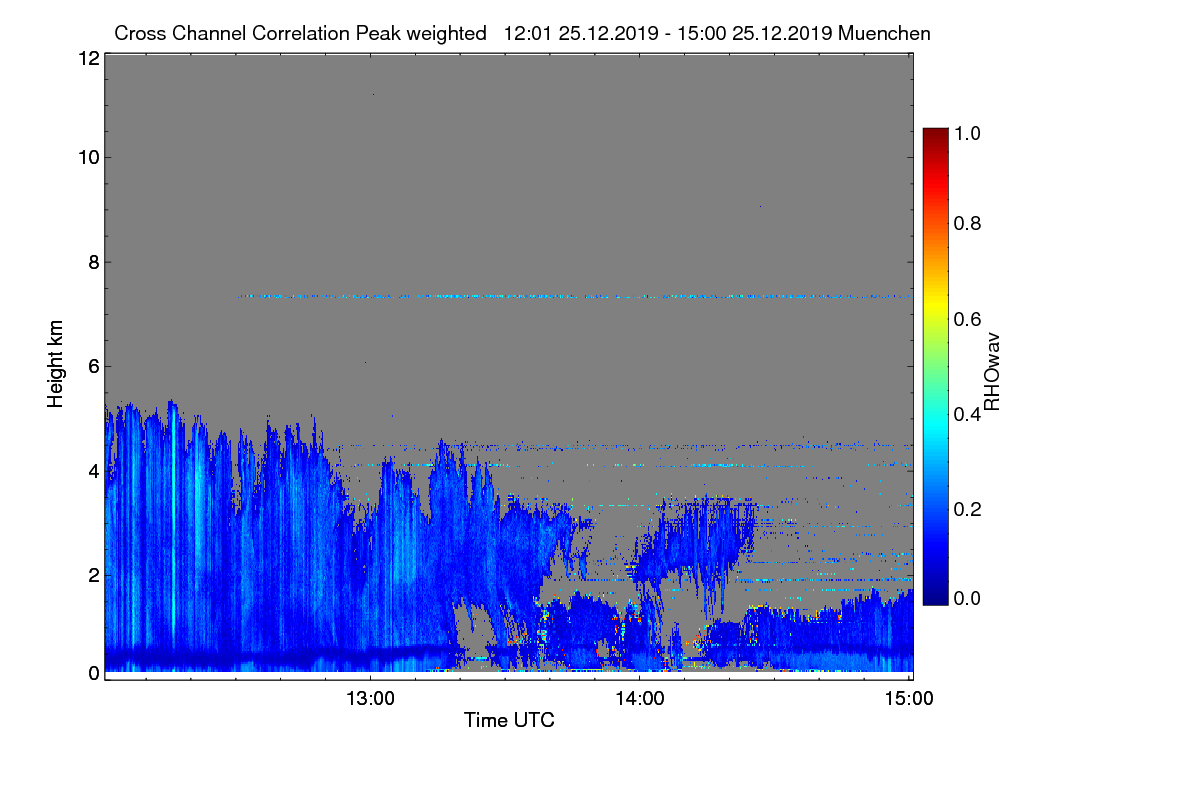Click the date range text '12:01 25.12.2019 - 15:00 25.12.2019'
This screenshot has width=1200, height=800.
pyautogui.click(x=669, y=33)
